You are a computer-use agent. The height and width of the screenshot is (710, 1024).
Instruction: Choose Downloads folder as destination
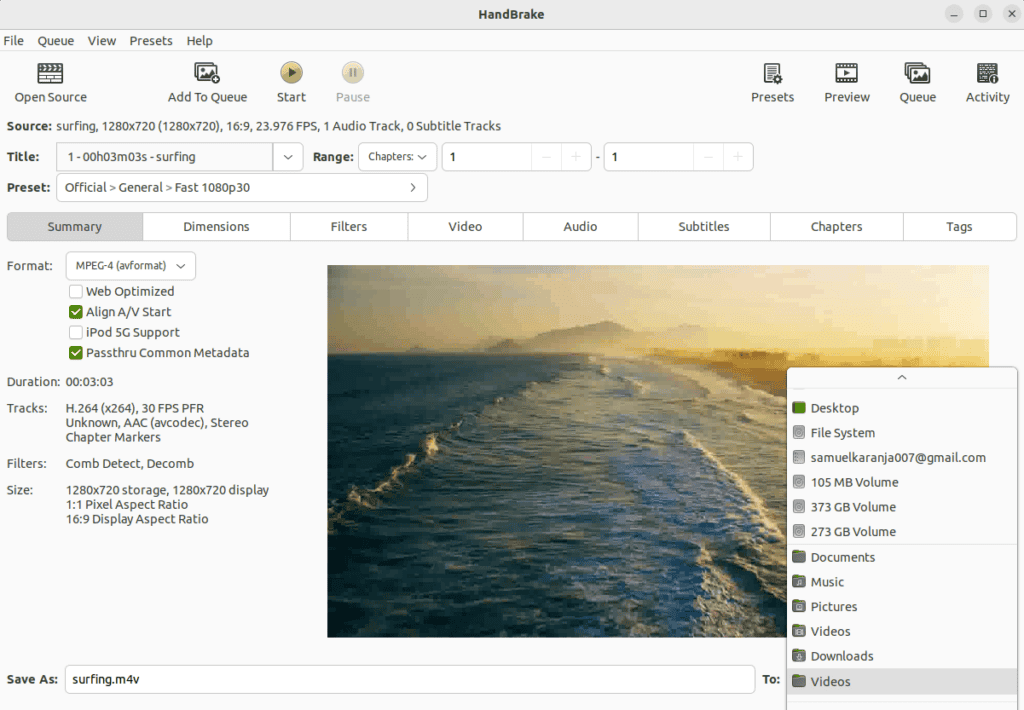pos(902,656)
